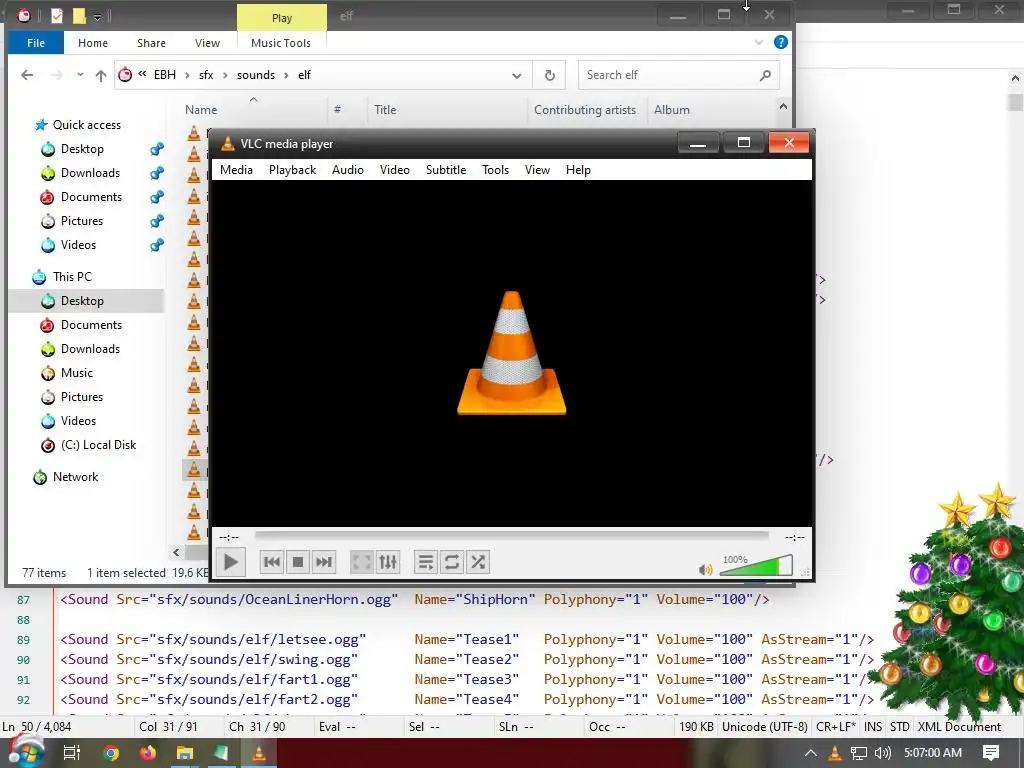This screenshot has height=768, width=1024.
Task: Sort by Contributing artists column
Action: pyautogui.click(x=585, y=110)
